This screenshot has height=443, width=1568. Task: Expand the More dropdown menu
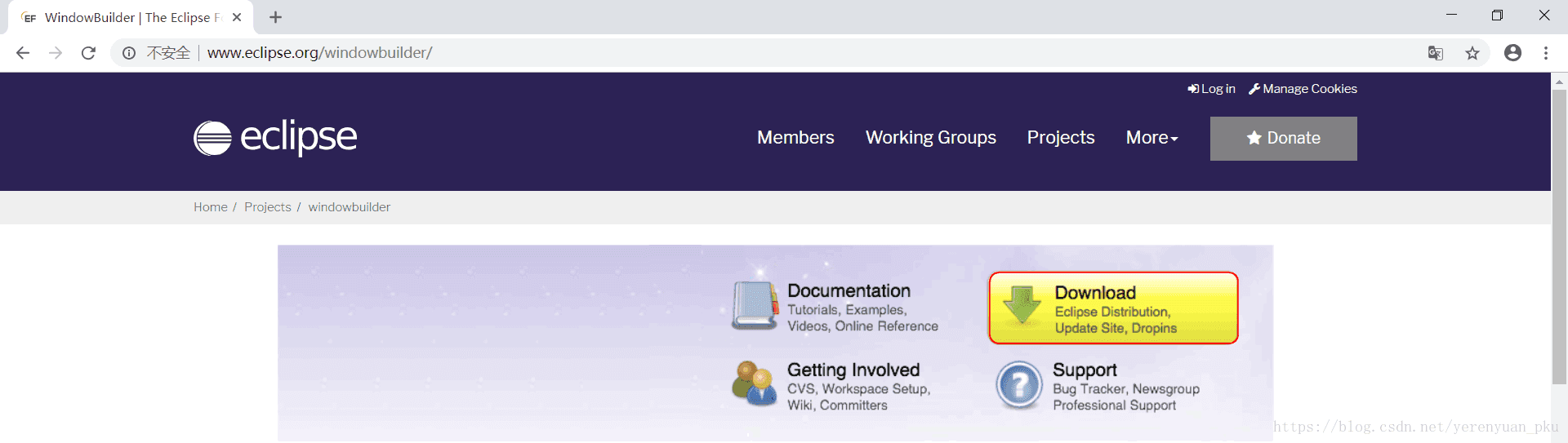point(1152,138)
